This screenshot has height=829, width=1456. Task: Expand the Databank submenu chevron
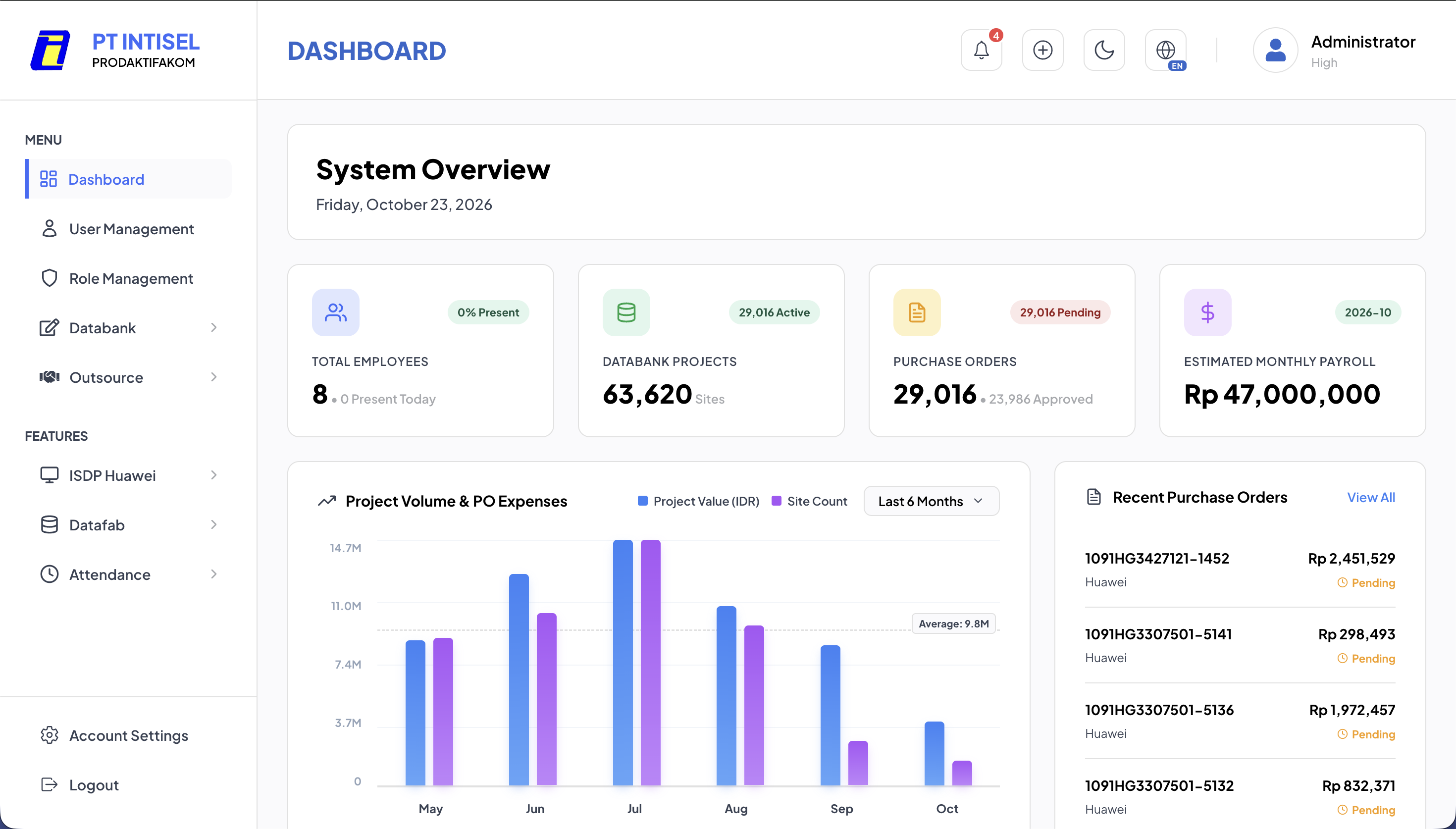(214, 327)
